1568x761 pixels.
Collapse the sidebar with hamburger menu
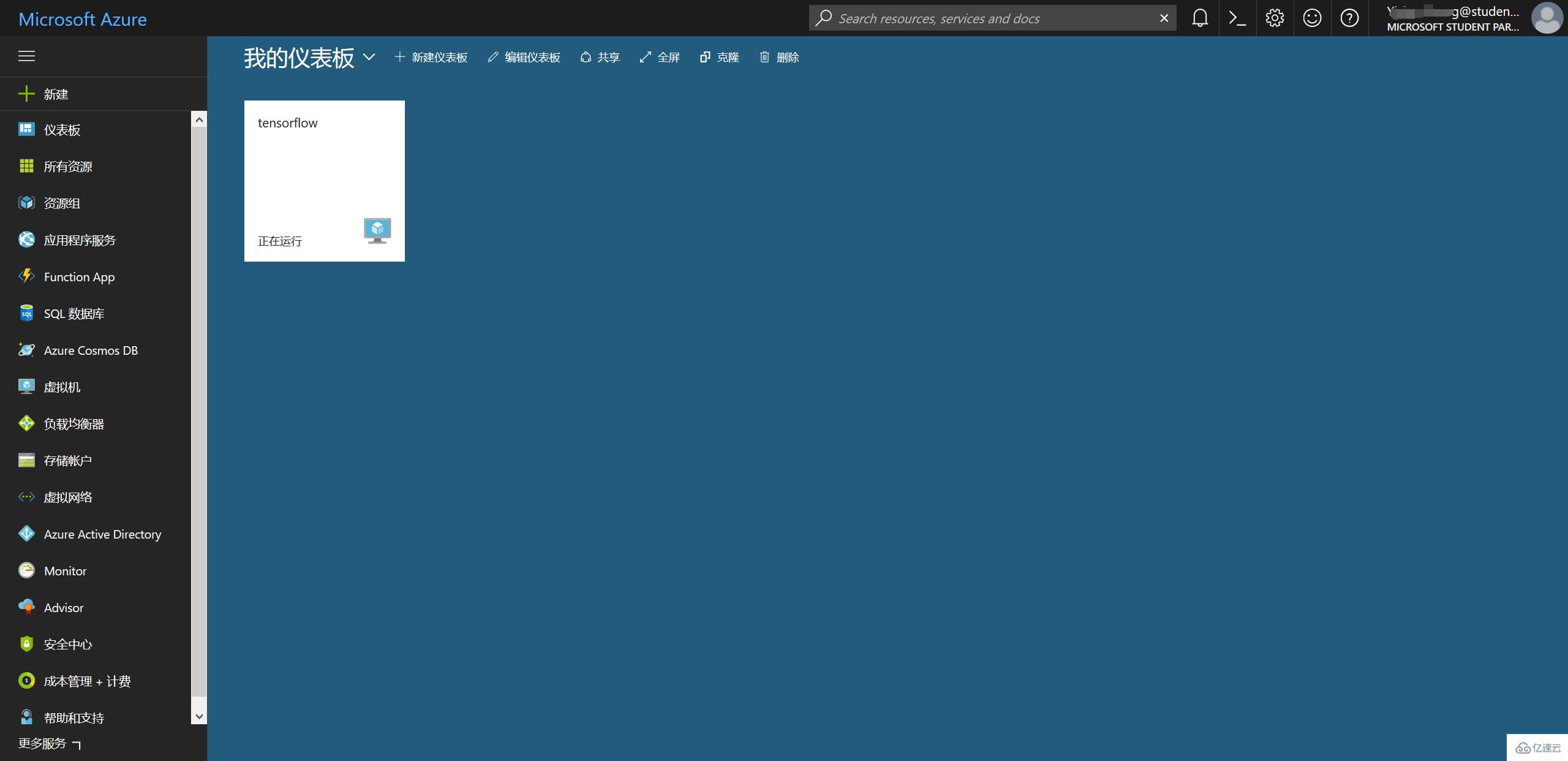[x=26, y=56]
